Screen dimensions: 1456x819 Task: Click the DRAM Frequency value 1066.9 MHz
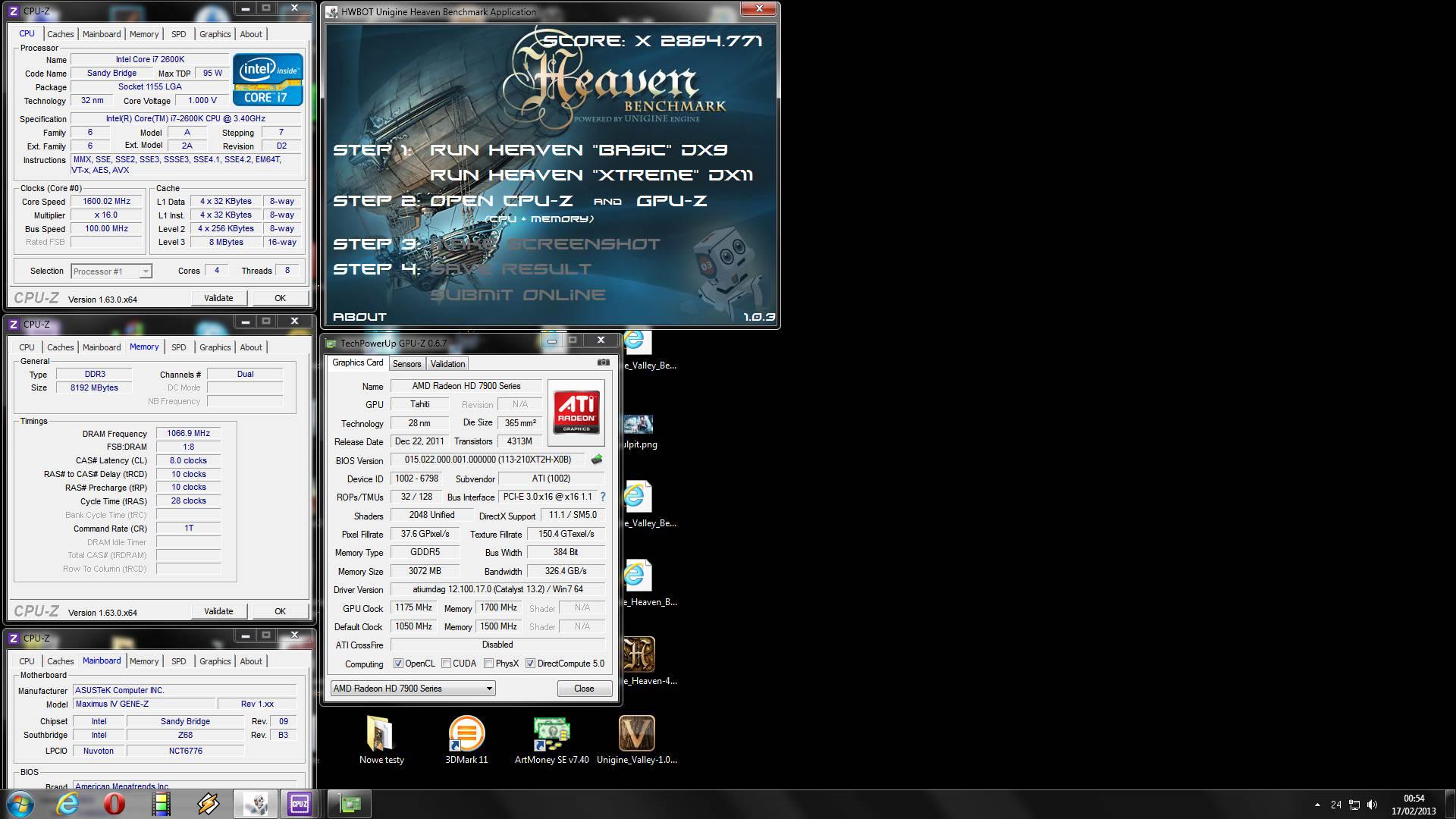(188, 433)
